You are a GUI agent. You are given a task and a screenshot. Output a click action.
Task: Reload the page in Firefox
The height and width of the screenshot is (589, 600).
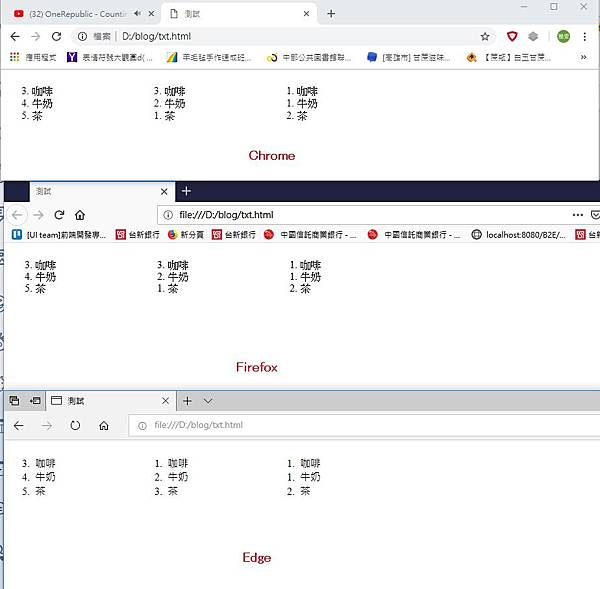[x=59, y=215]
